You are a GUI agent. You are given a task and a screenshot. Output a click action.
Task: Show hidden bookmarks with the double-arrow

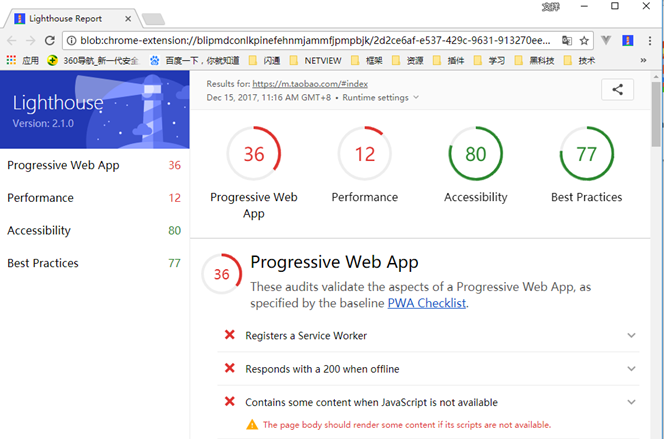[643, 61]
